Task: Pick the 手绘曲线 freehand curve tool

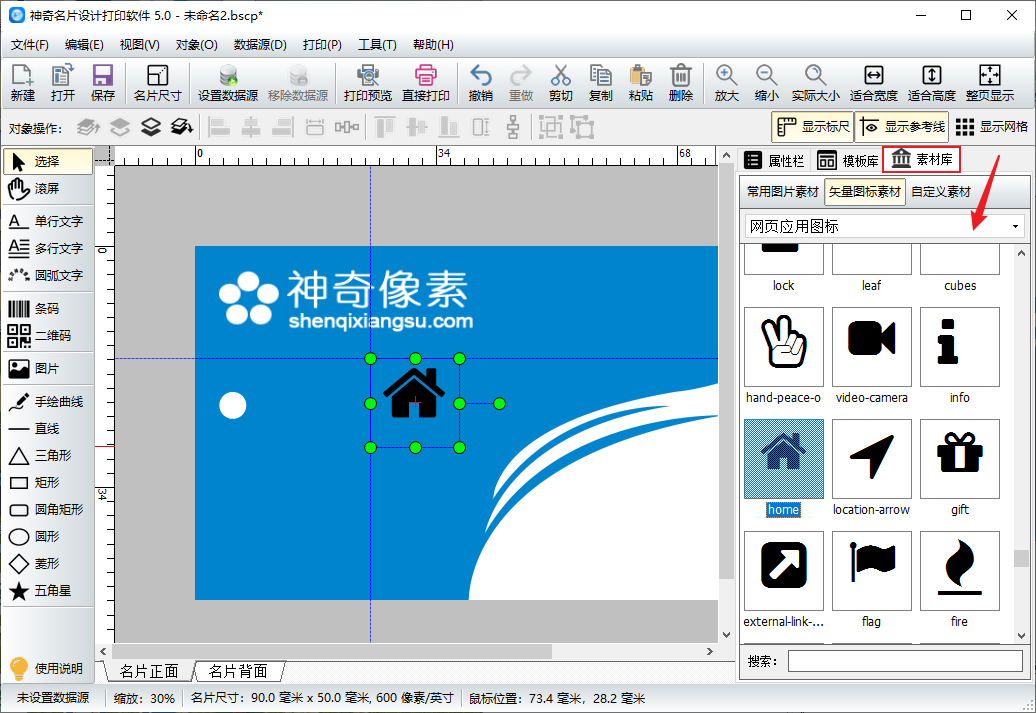Action: tap(48, 402)
